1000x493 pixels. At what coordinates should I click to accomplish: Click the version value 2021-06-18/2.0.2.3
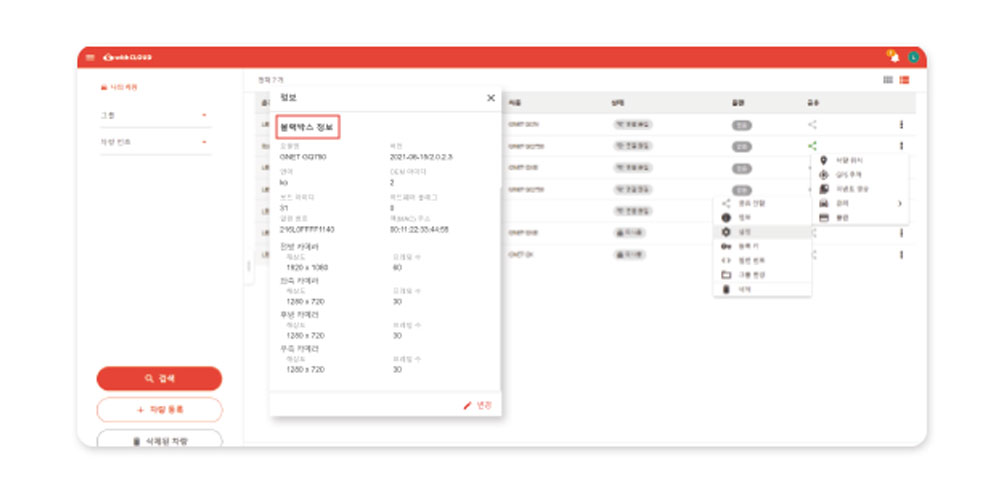tap(420, 156)
